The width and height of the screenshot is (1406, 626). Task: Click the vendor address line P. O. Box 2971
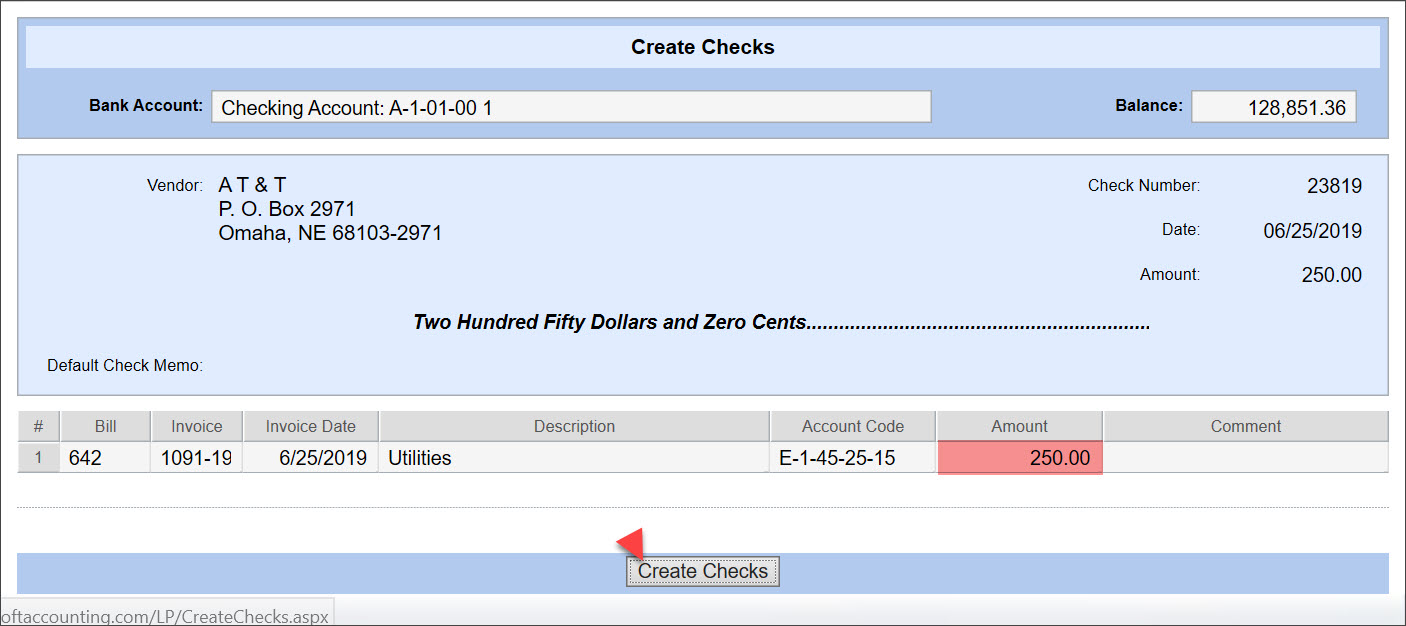(x=286, y=209)
